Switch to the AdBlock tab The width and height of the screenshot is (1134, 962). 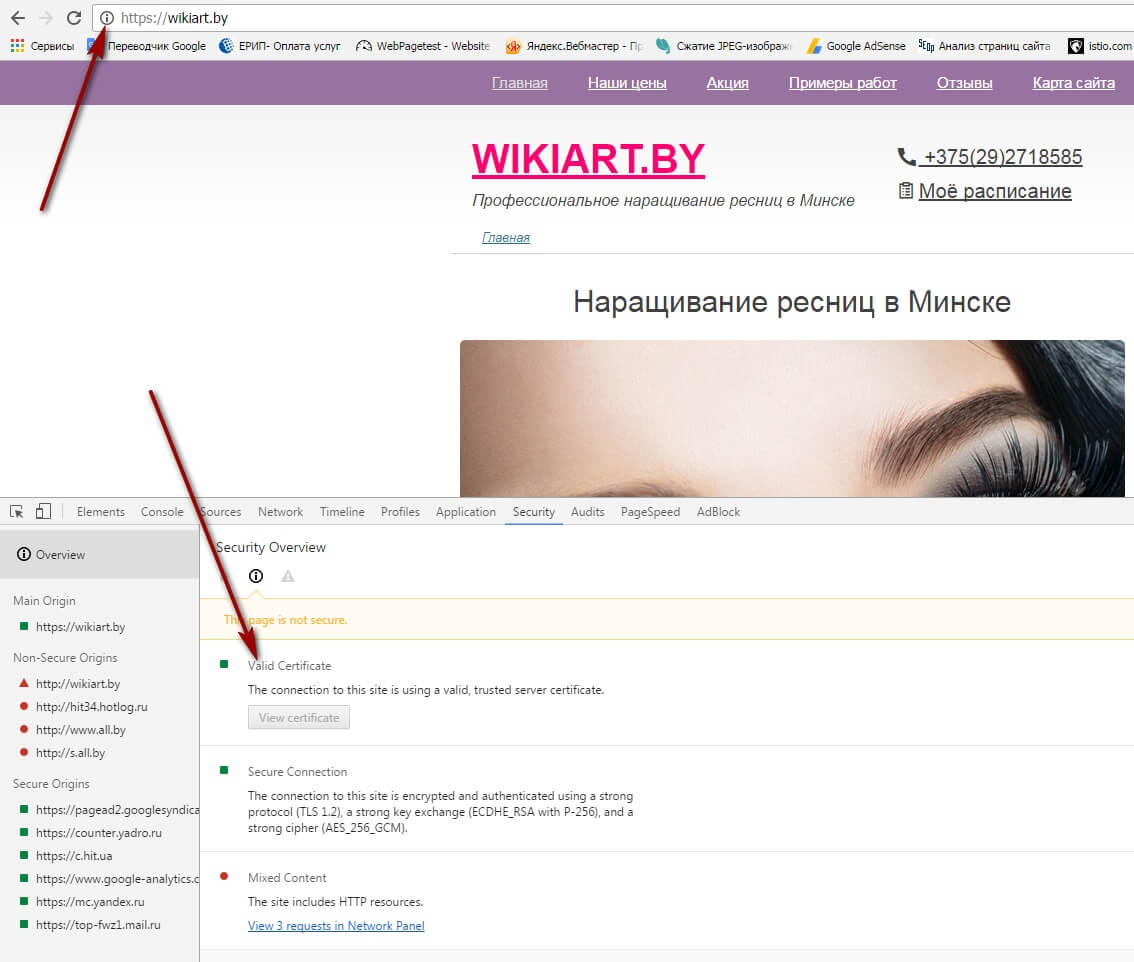point(718,511)
